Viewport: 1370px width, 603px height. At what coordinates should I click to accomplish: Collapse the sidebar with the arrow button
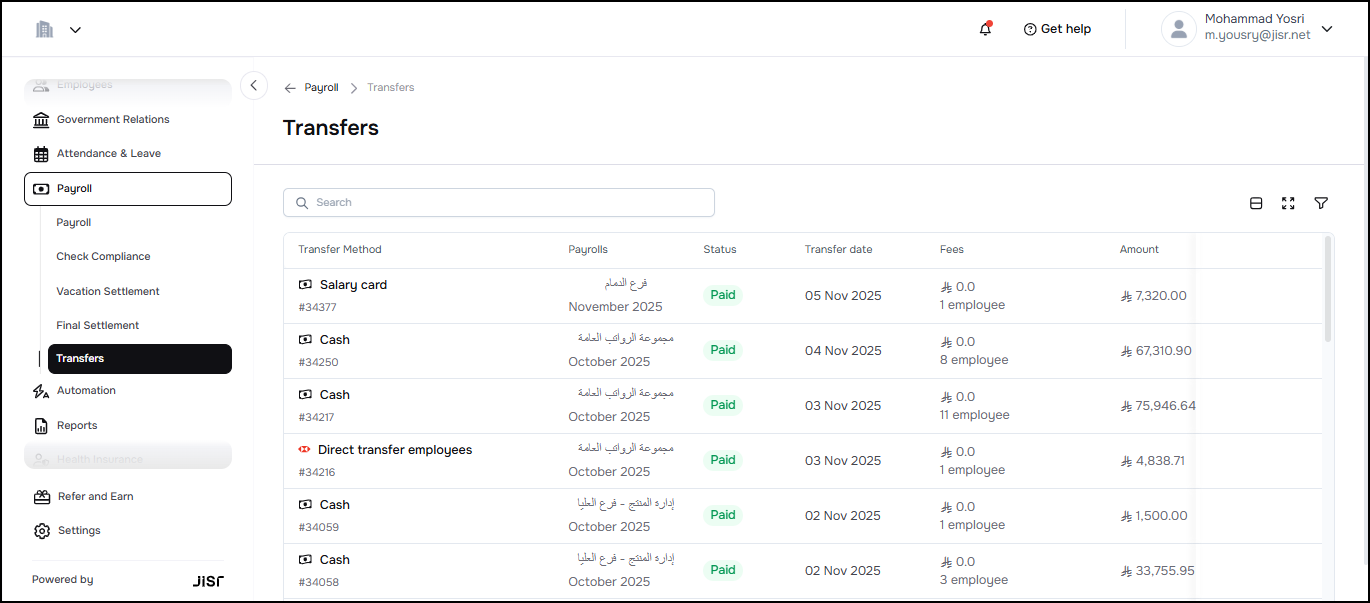254,86
